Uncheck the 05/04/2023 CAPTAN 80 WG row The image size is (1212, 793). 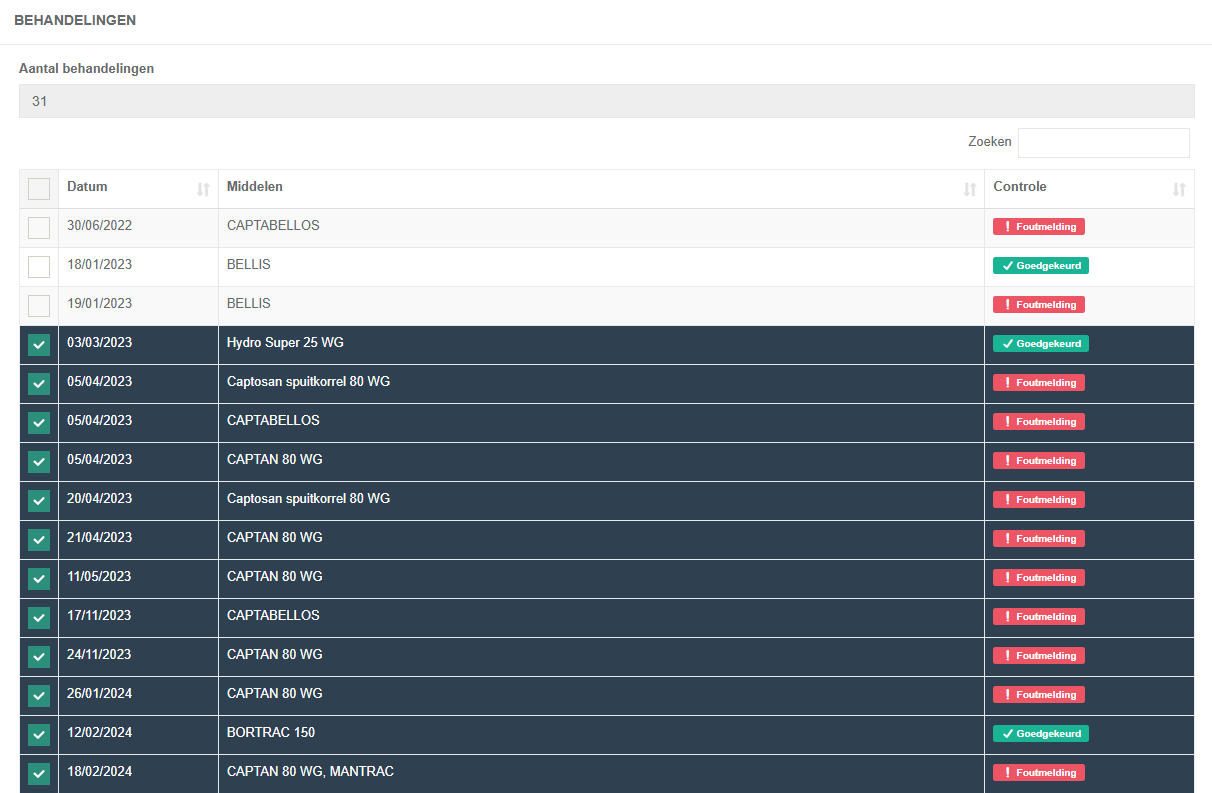(39, 462)
